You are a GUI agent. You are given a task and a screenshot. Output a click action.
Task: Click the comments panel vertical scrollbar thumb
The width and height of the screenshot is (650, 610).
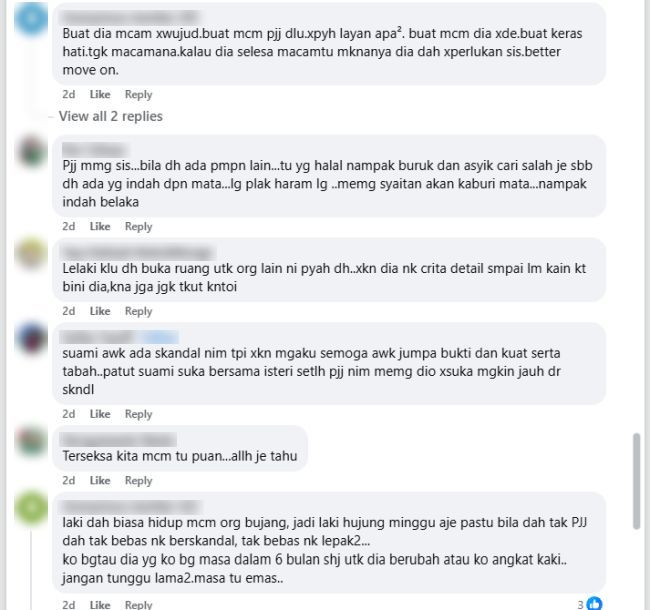[637, 481]
